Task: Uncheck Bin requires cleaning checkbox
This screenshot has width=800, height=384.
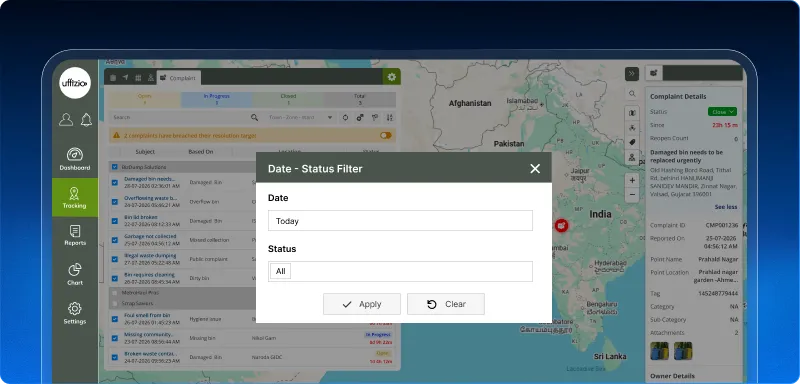Action: point(115,278)
